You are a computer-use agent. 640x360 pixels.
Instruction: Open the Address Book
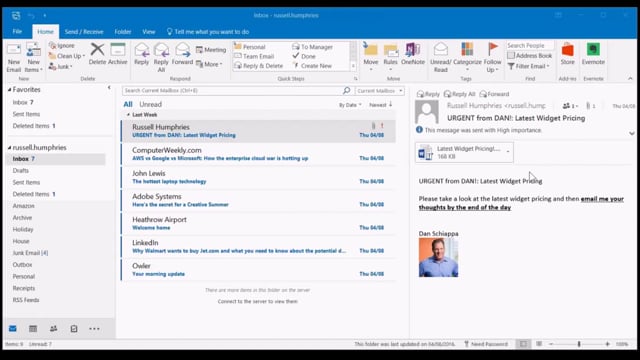[x=529, y=56]
